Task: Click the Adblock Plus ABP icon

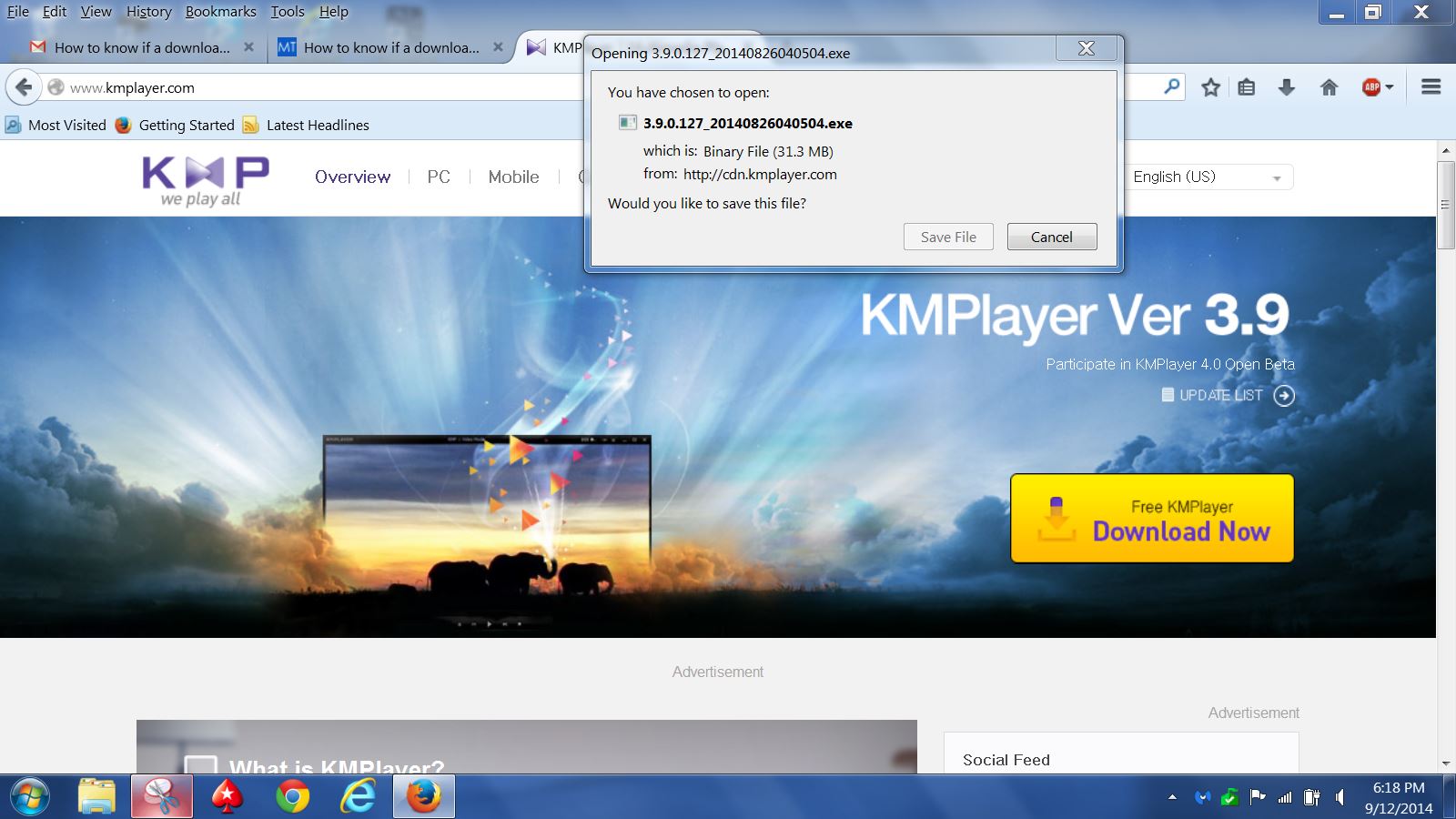Action: coord(1371,87)
